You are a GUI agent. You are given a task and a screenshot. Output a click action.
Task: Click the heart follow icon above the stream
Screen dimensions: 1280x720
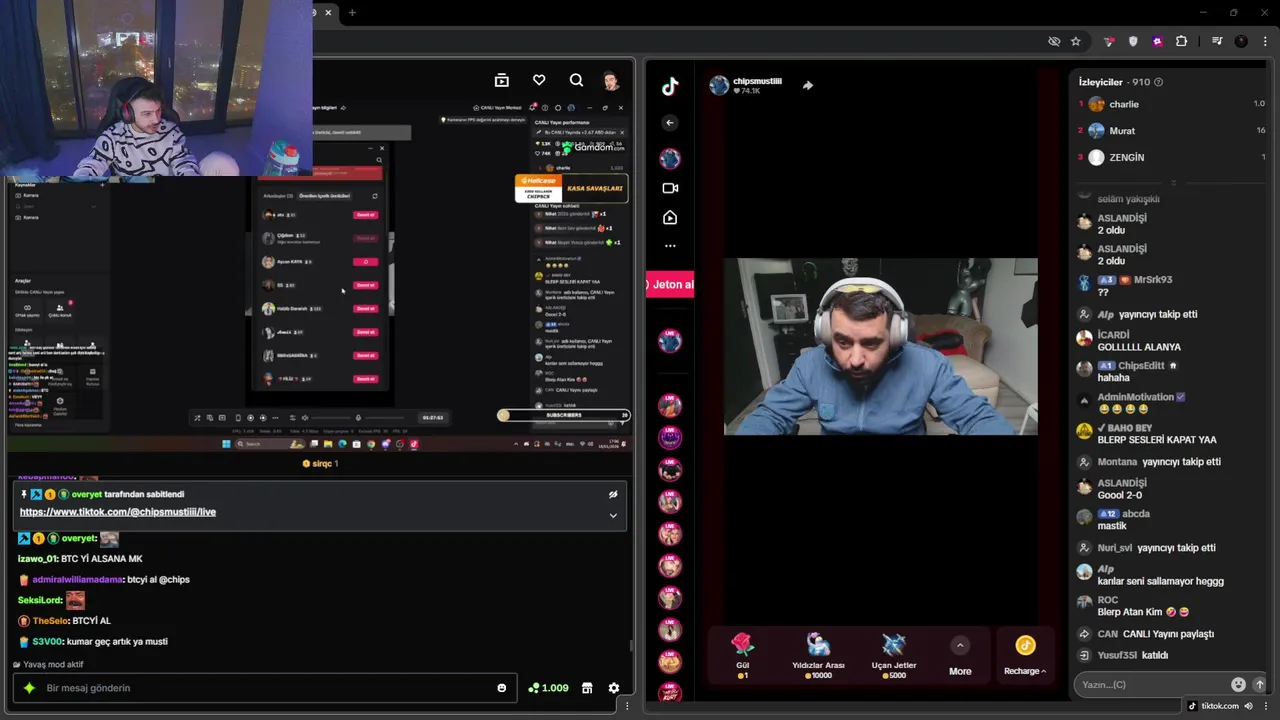tap(539, 80)
